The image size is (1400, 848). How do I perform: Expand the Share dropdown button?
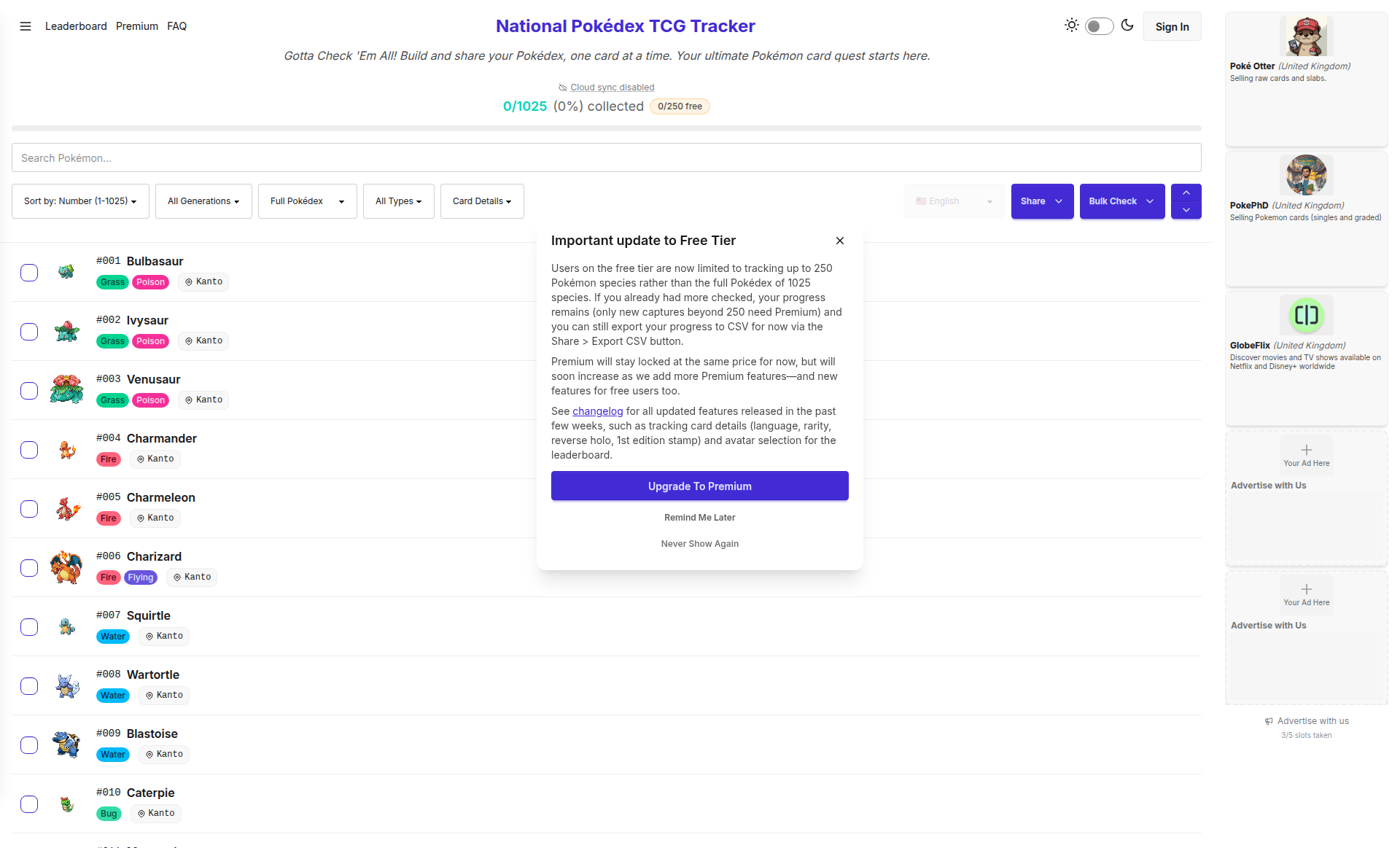1043,201
